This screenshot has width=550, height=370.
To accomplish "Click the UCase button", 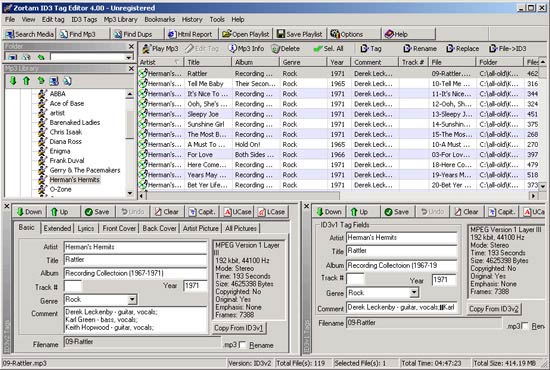I will (x=238, y=212).
